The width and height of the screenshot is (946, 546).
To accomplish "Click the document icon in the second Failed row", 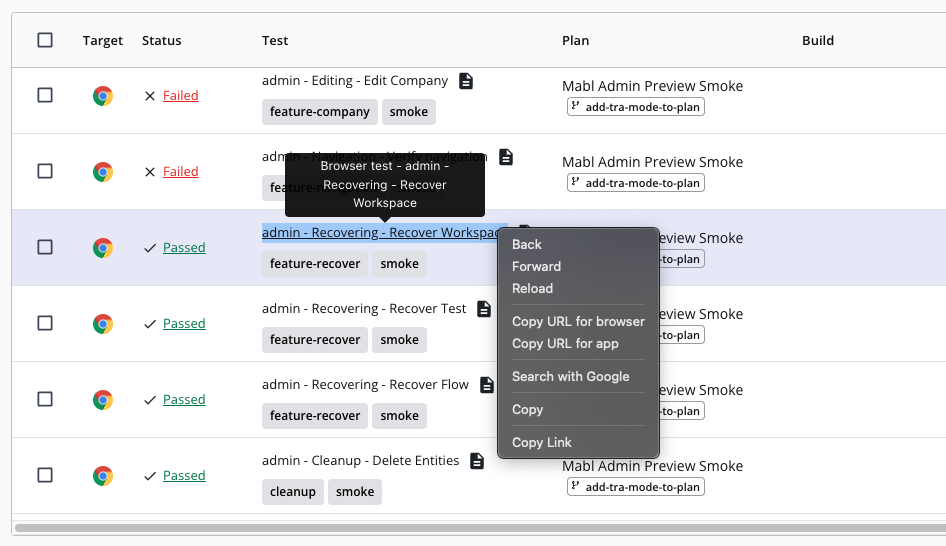I will coord(506,157).
